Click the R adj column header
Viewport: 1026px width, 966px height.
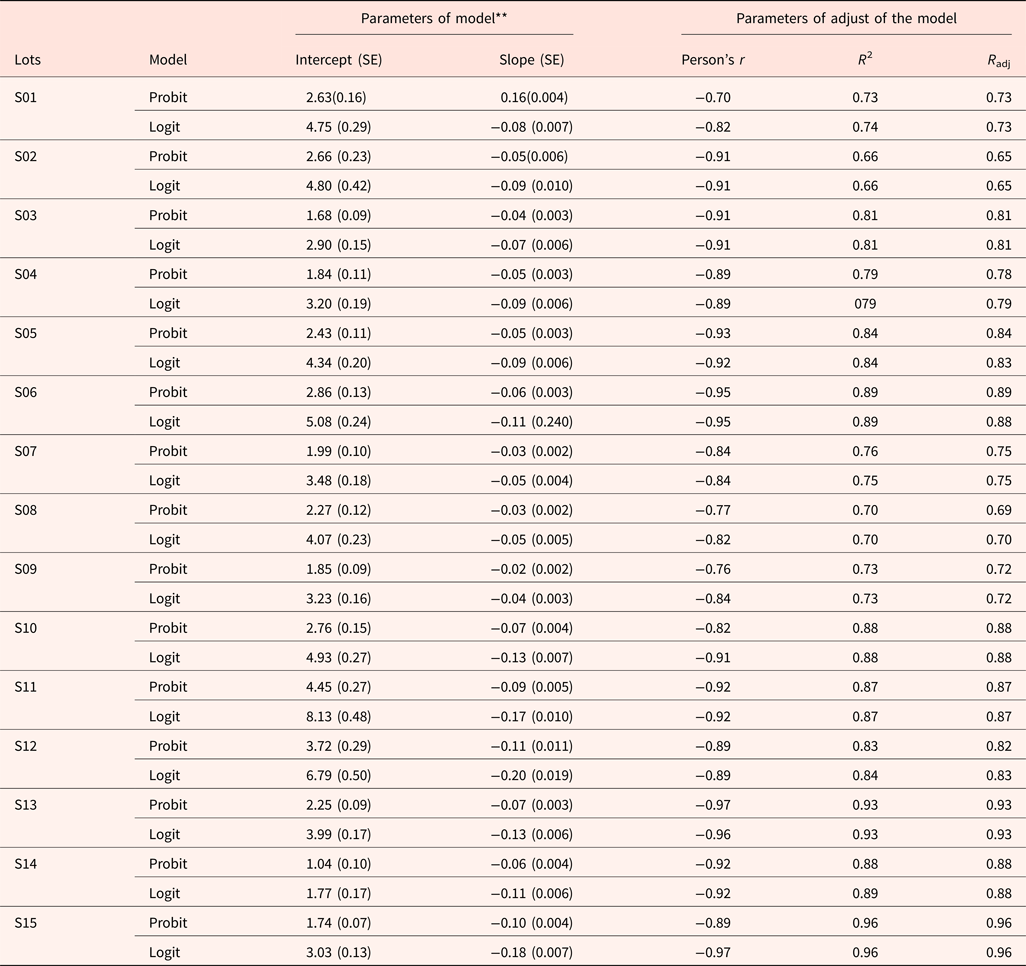[x=998, y=61]
